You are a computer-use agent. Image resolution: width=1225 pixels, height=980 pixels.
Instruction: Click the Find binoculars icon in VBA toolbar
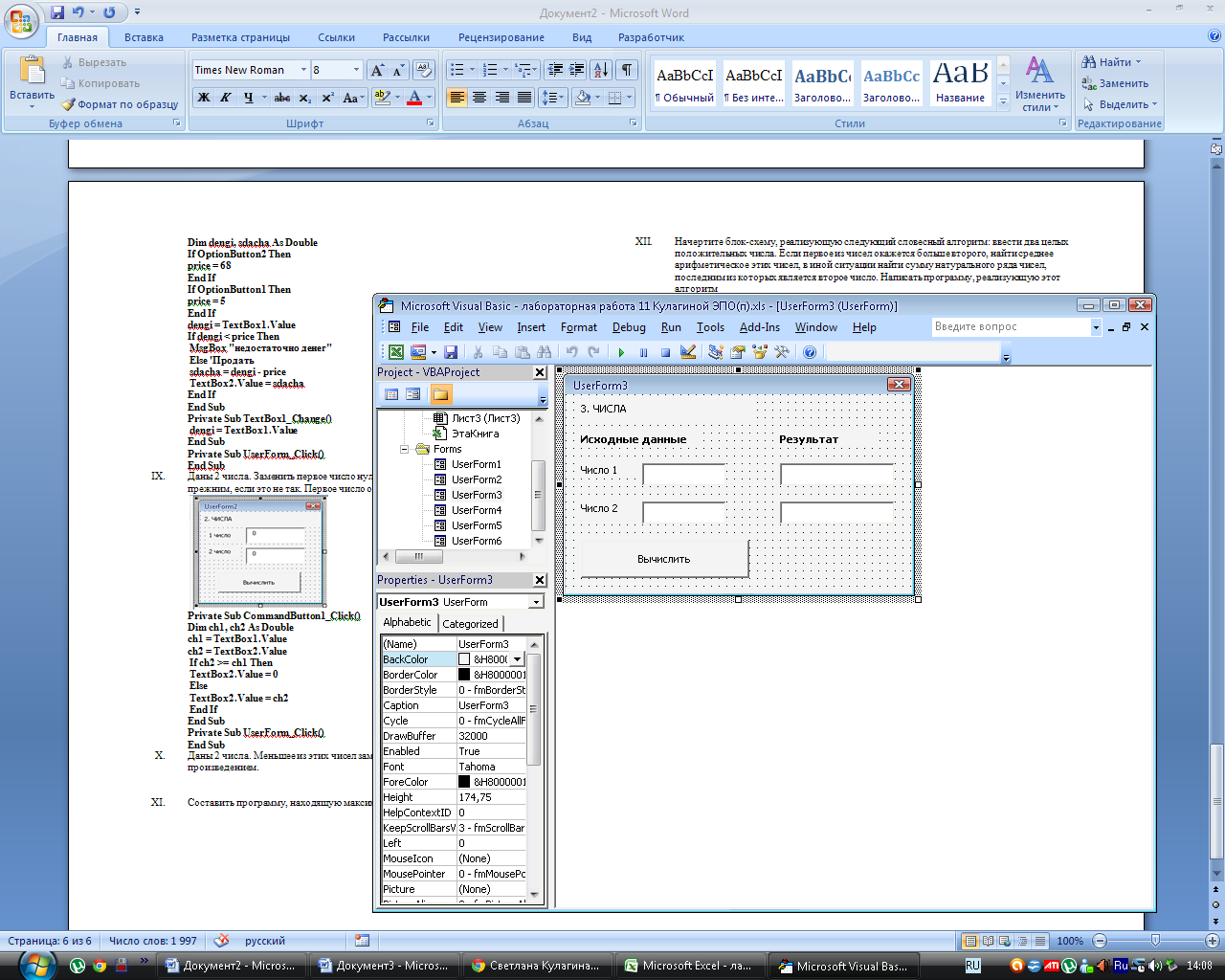pyautogui.click(x=545, y=352)
